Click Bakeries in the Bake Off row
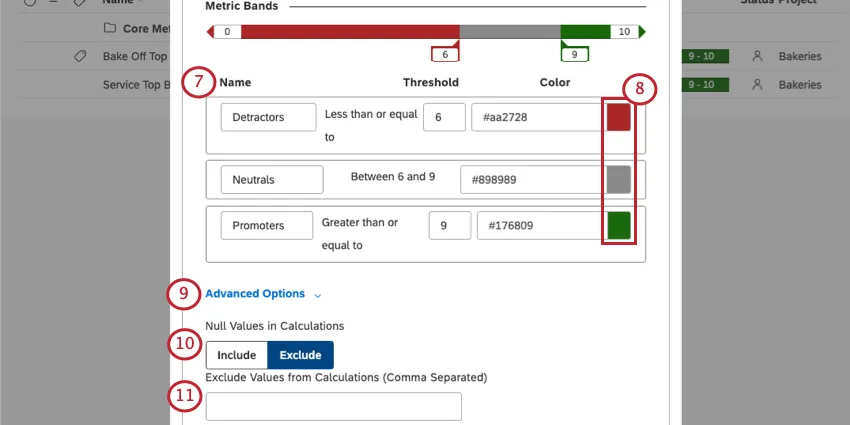This screenshot has height=425, width=850. (x=800, y=56)
